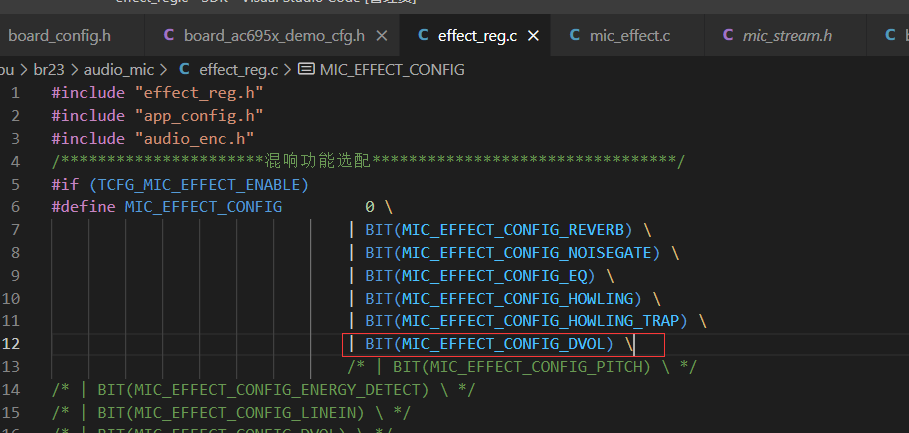Open the mic_stream.h tab

(787, 36)
